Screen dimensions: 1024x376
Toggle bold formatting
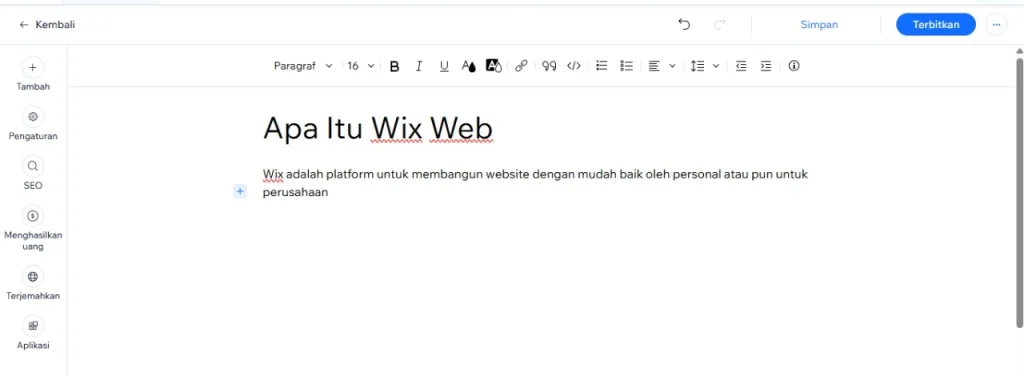click(394, 66)
